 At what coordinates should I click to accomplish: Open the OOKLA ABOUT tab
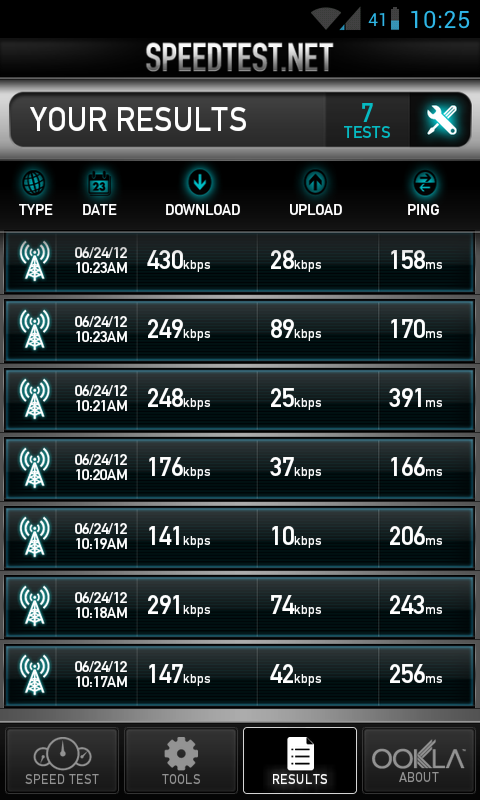tap(419, 761)
